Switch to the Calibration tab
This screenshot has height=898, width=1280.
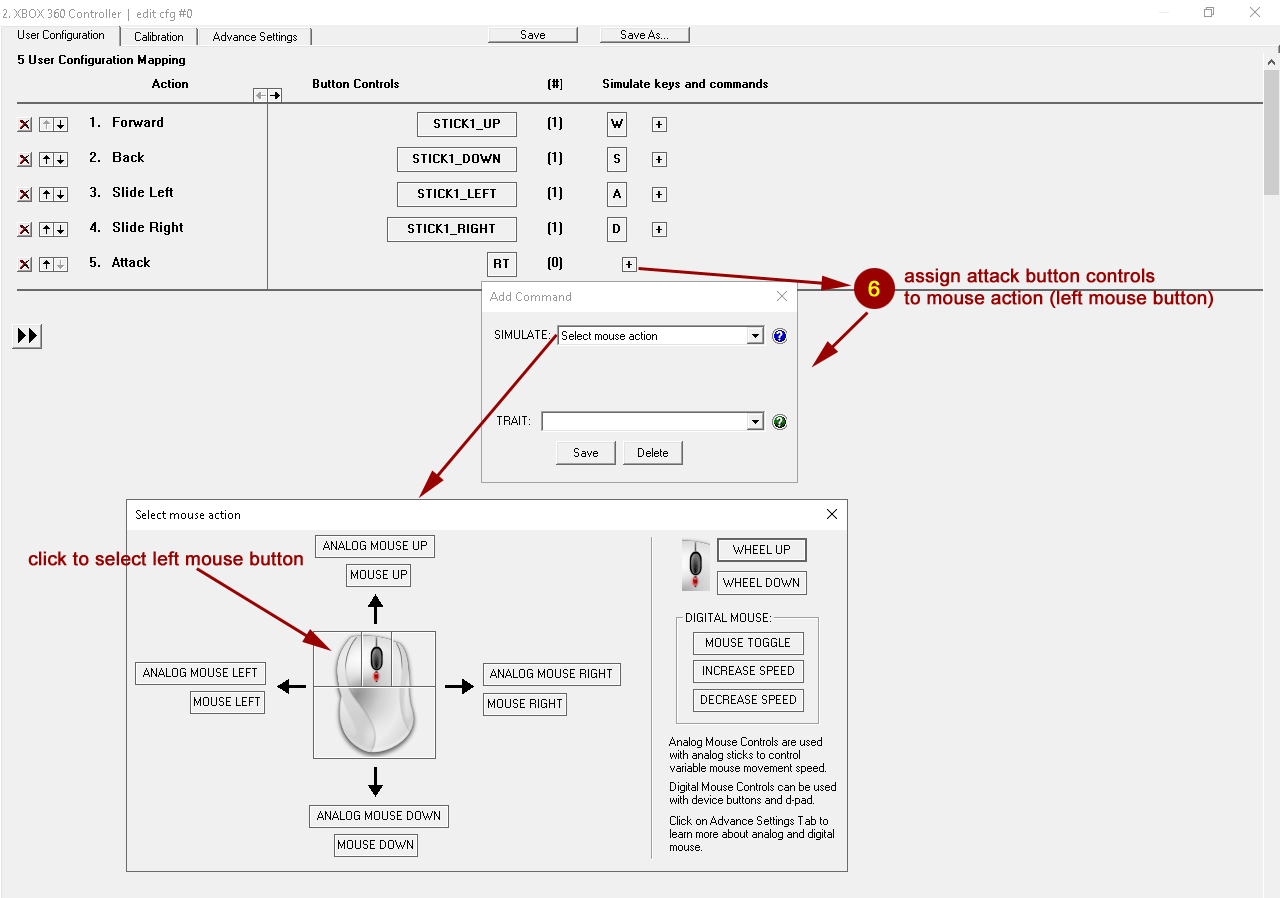pos(159,37)
